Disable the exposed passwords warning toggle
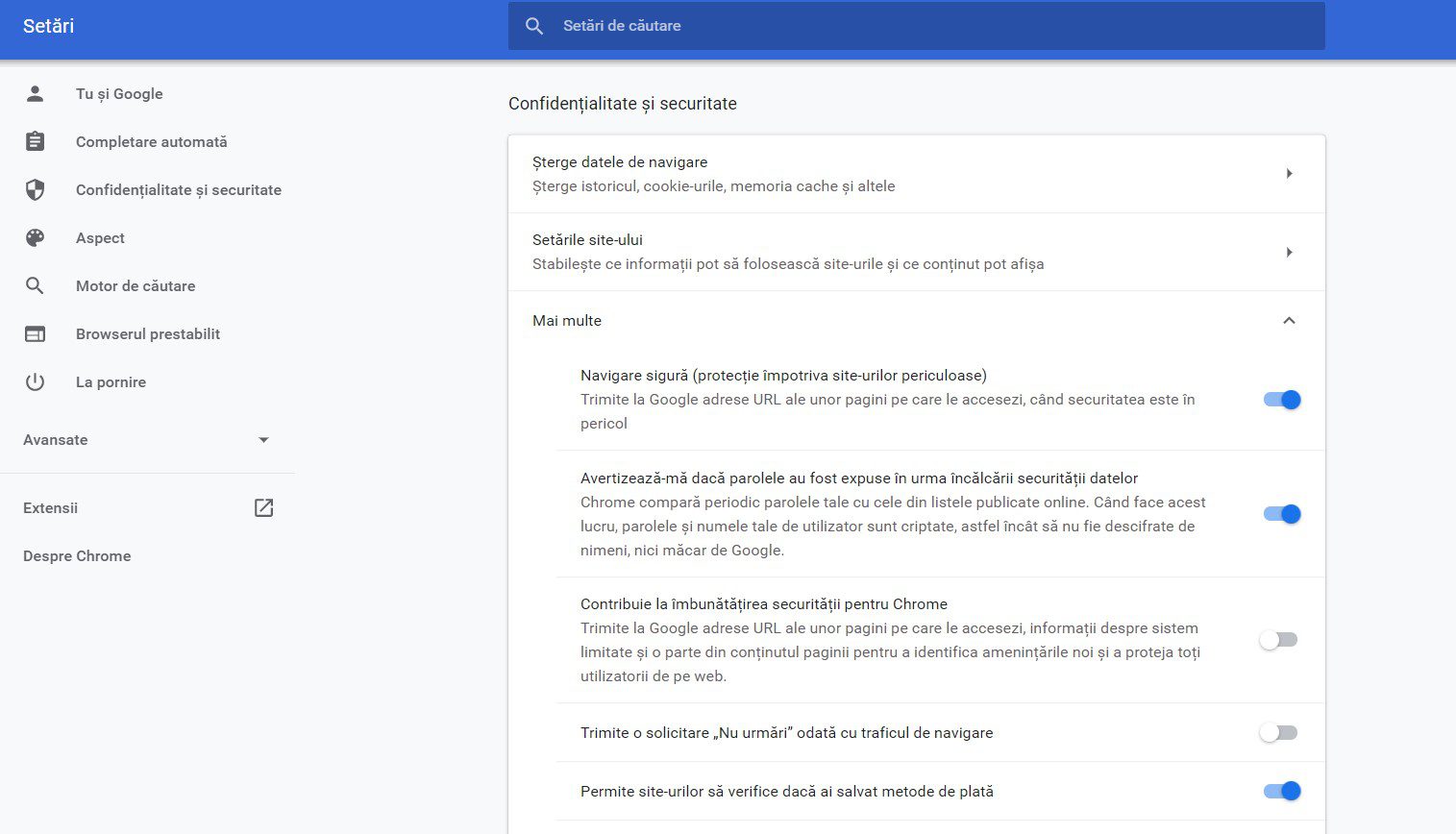 1281,514
